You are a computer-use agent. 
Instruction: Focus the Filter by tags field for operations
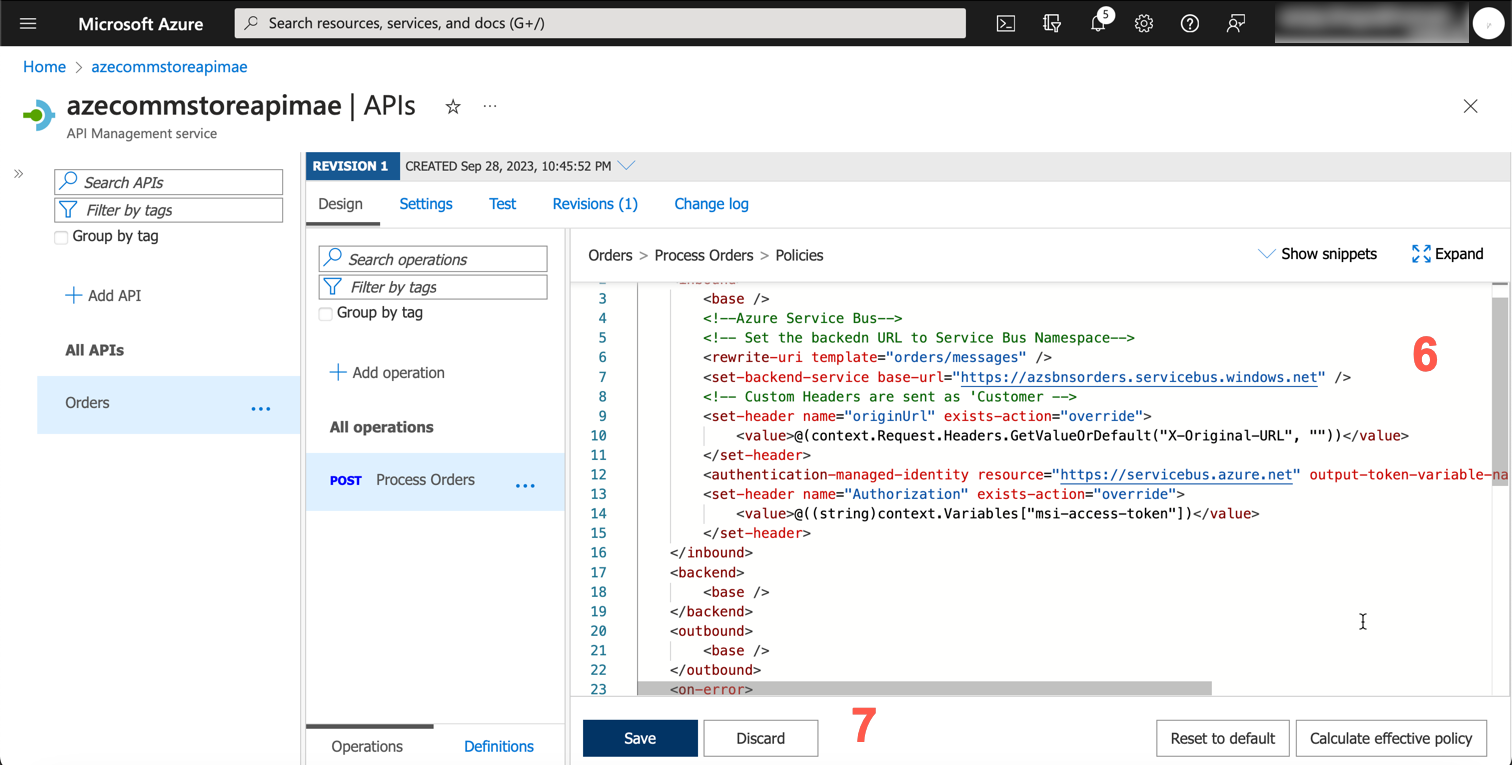pyautogui.click(x=433, y=287)
